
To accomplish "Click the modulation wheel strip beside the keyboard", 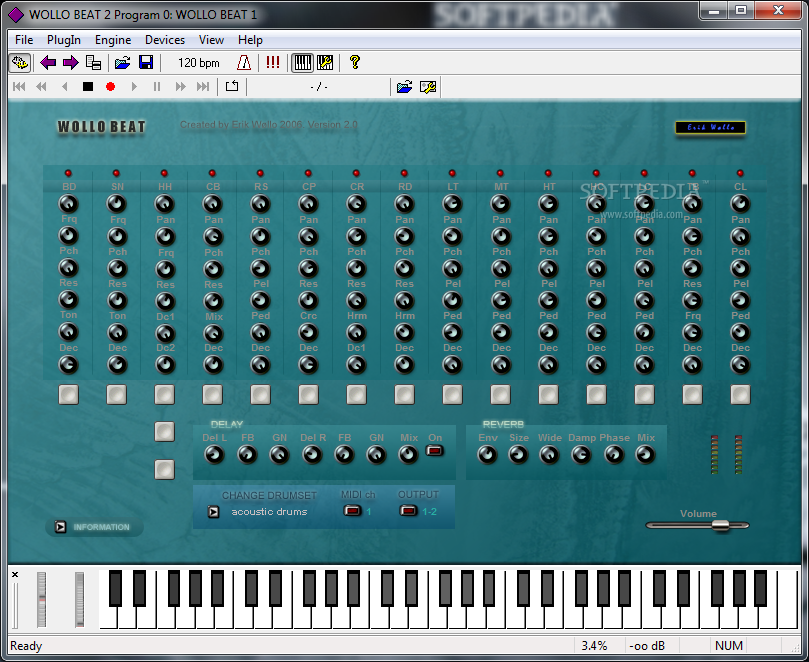I will point(79,599).
